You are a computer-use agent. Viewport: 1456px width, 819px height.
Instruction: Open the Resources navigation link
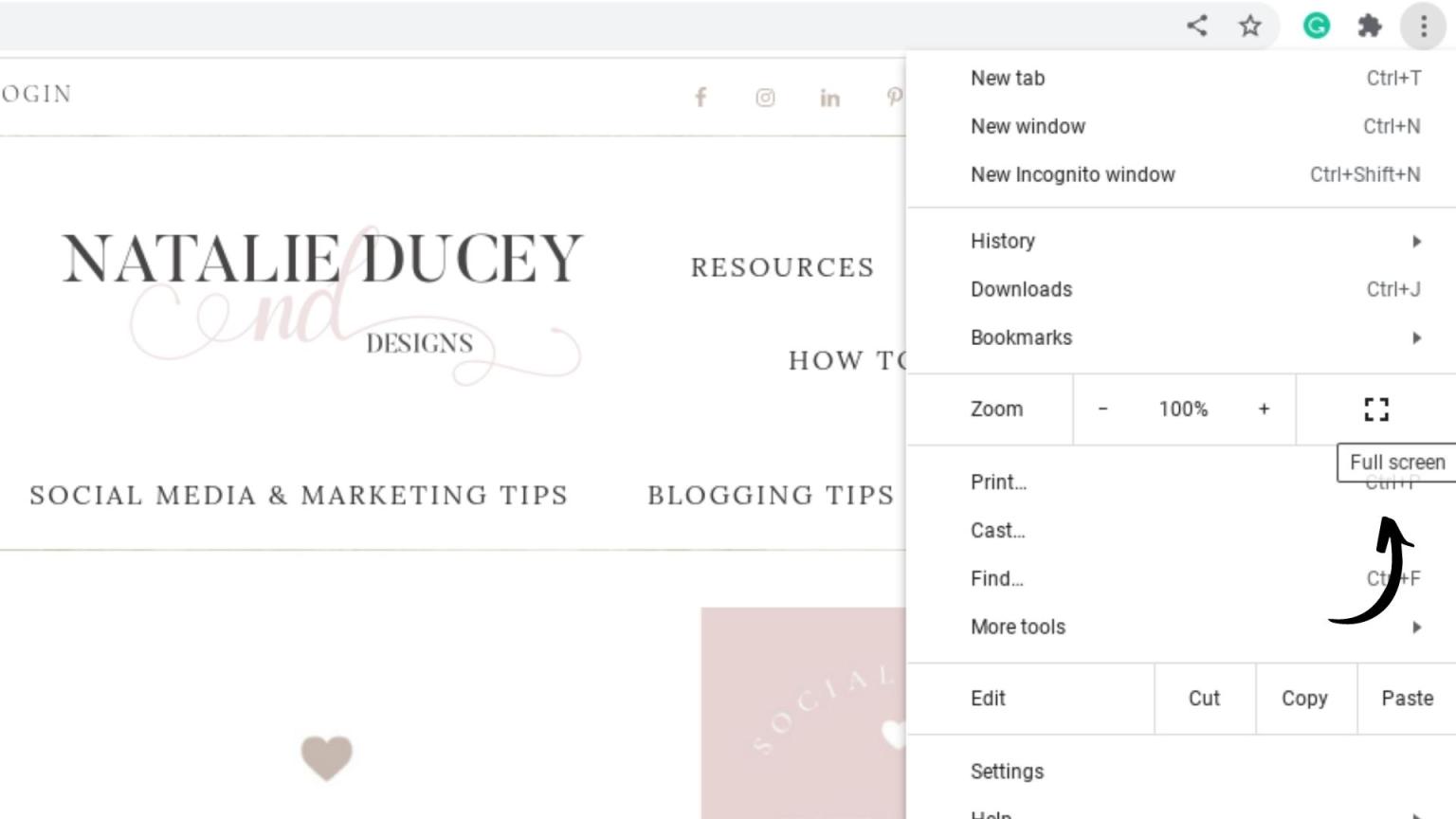(782, 268)
